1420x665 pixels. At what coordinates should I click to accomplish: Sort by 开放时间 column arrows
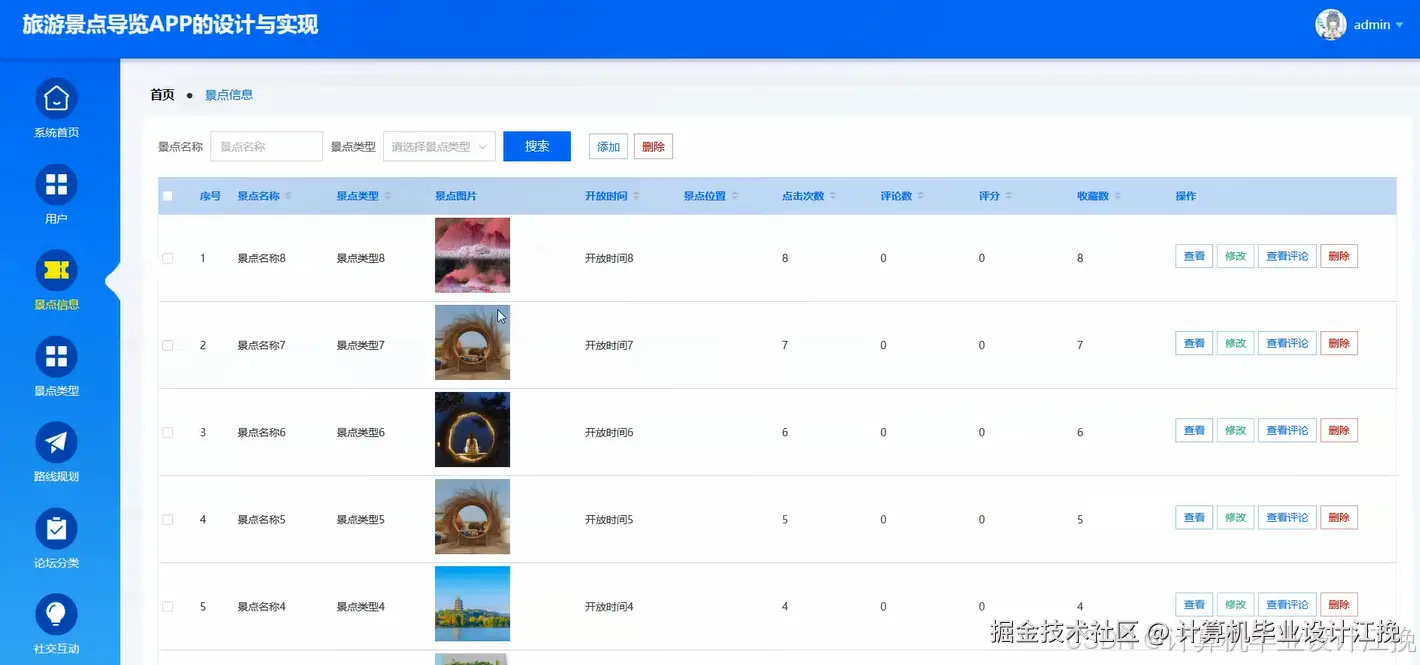point(636,196)
